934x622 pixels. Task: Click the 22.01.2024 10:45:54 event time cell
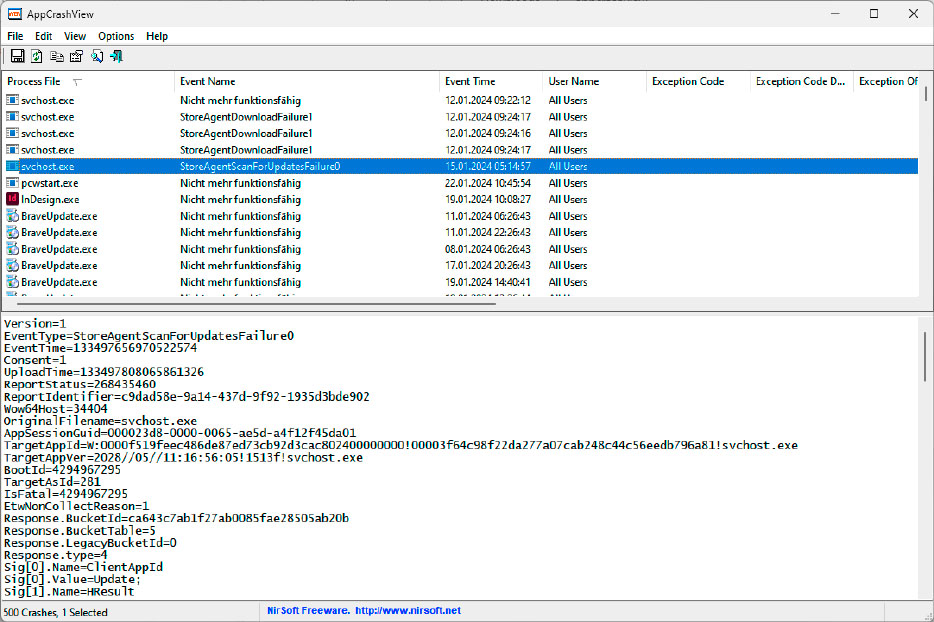click(x=488, y=183)
